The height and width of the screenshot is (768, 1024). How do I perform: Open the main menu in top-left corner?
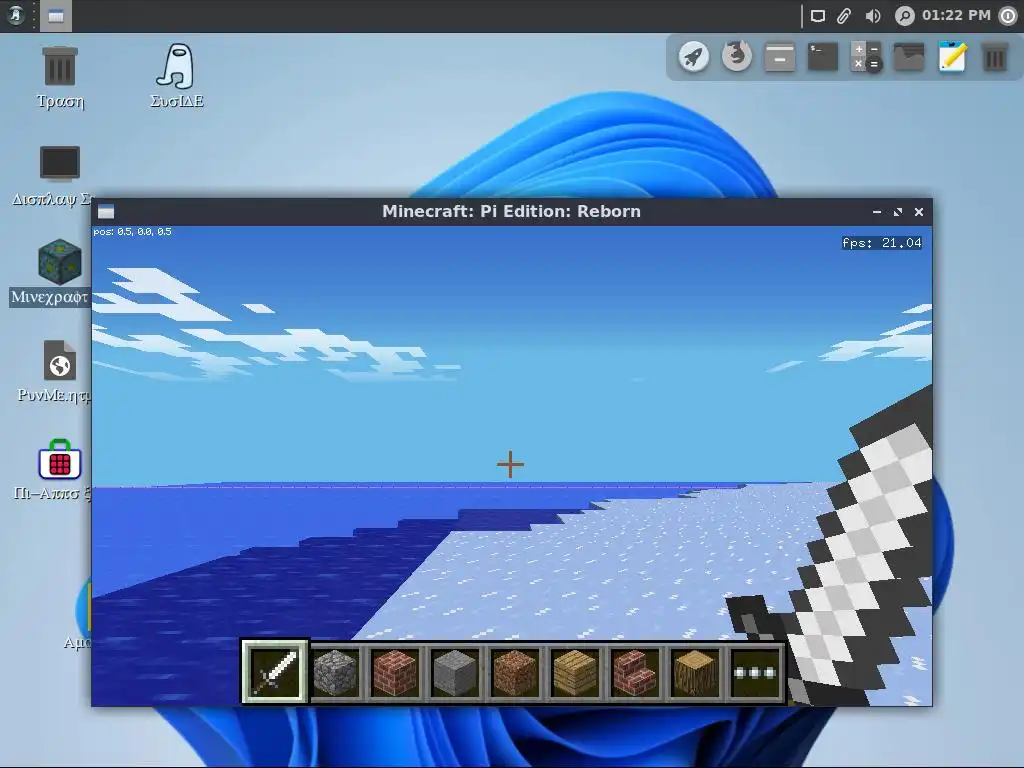(16, 15)
